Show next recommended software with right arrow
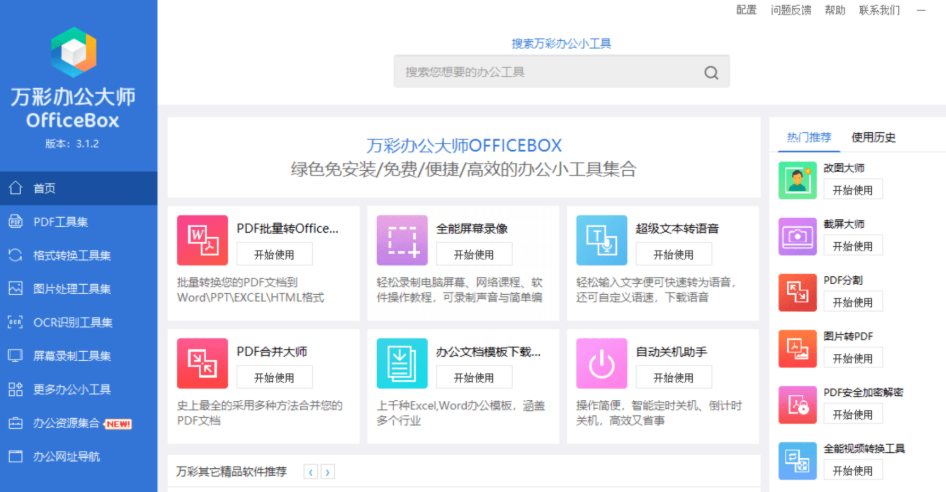946x492 pixels. tap(328, 472)
